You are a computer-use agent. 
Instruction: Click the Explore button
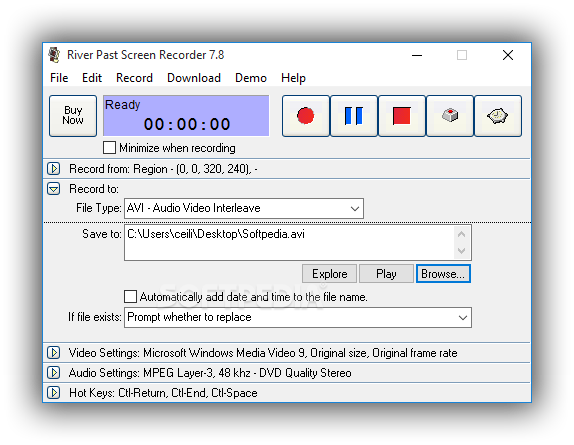[x=329, y=274]
